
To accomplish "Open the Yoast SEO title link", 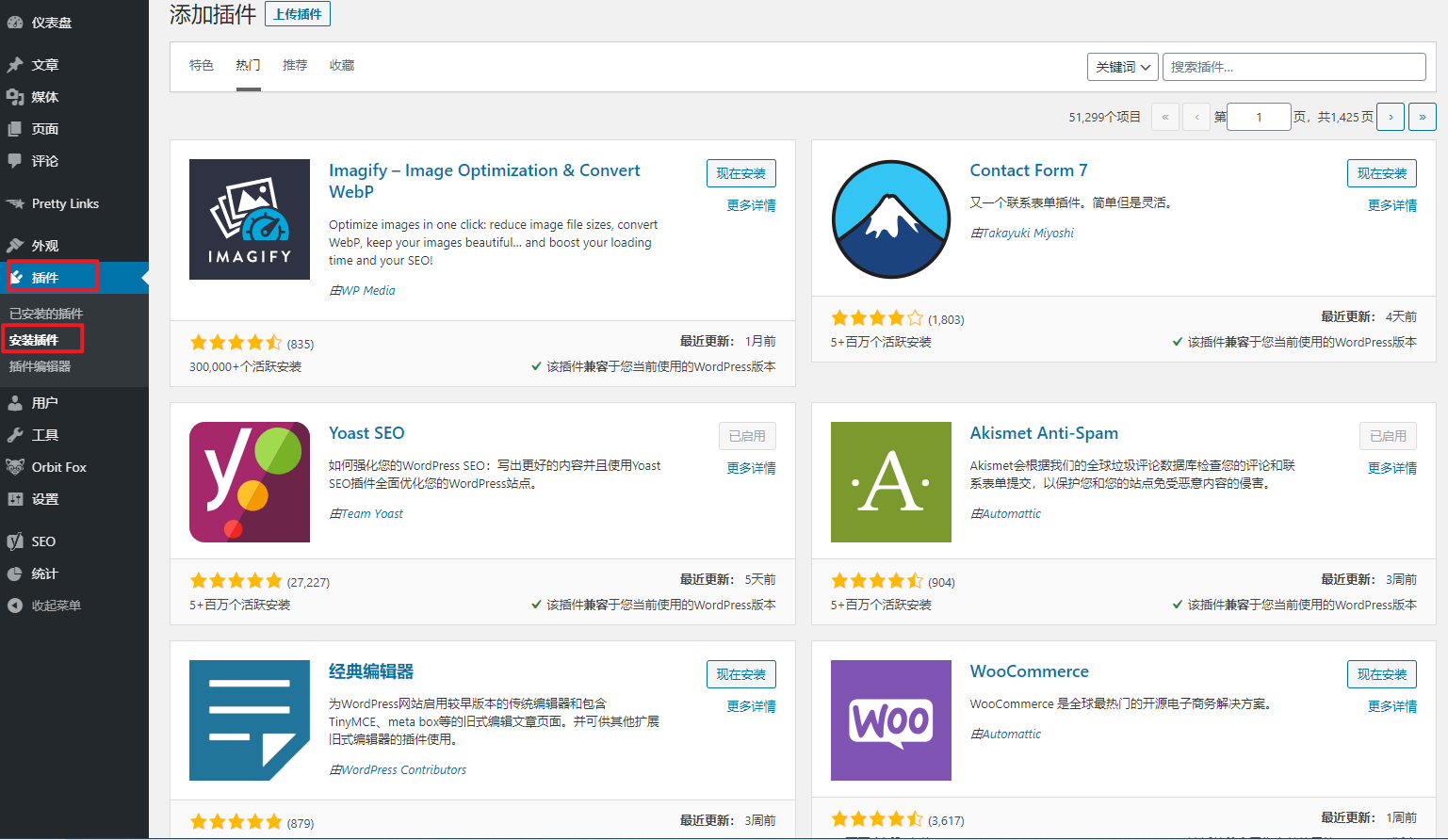I will [366, 433].
